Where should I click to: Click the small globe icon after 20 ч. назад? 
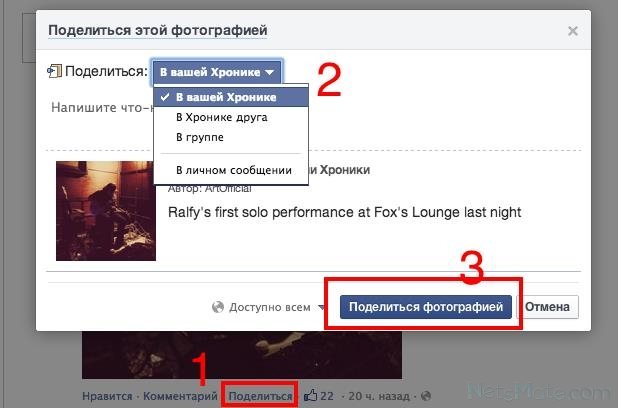coord(426,396)
